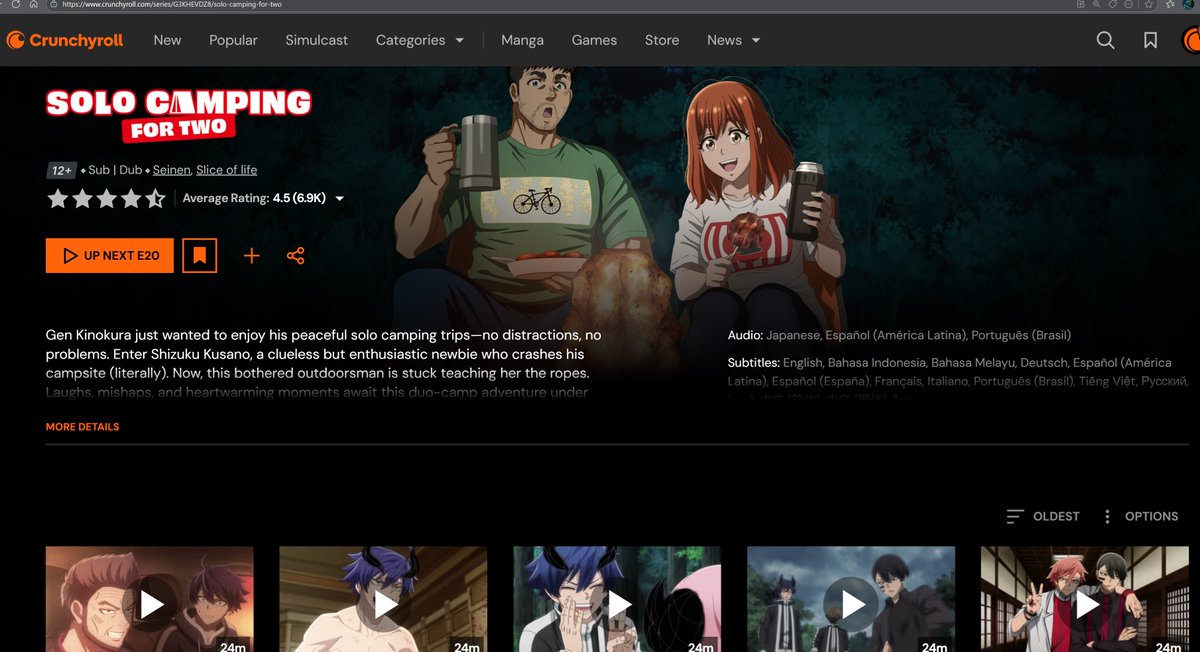The height and width of the screenshot is (652, 1200).
Task: Play the first episode thumbnail
Action: [x=150, y=599]
